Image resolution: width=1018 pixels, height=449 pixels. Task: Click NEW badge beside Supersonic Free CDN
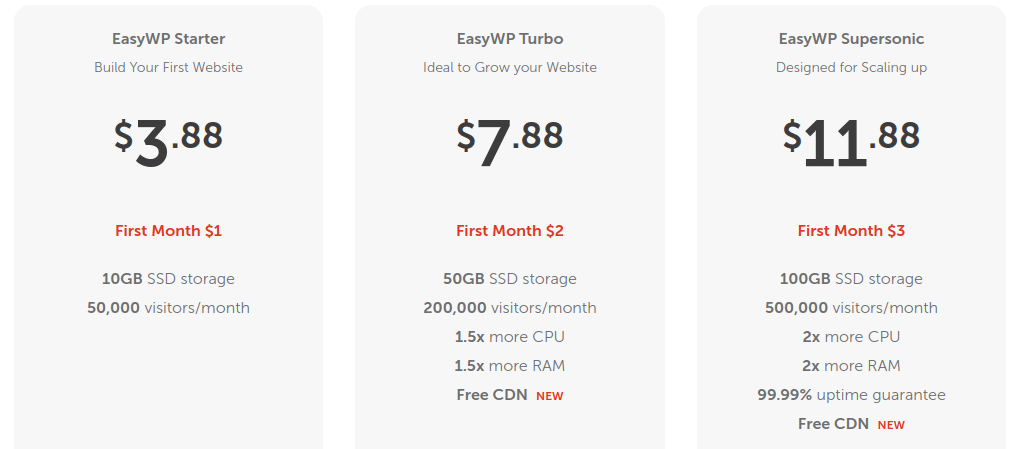(891, 425)
